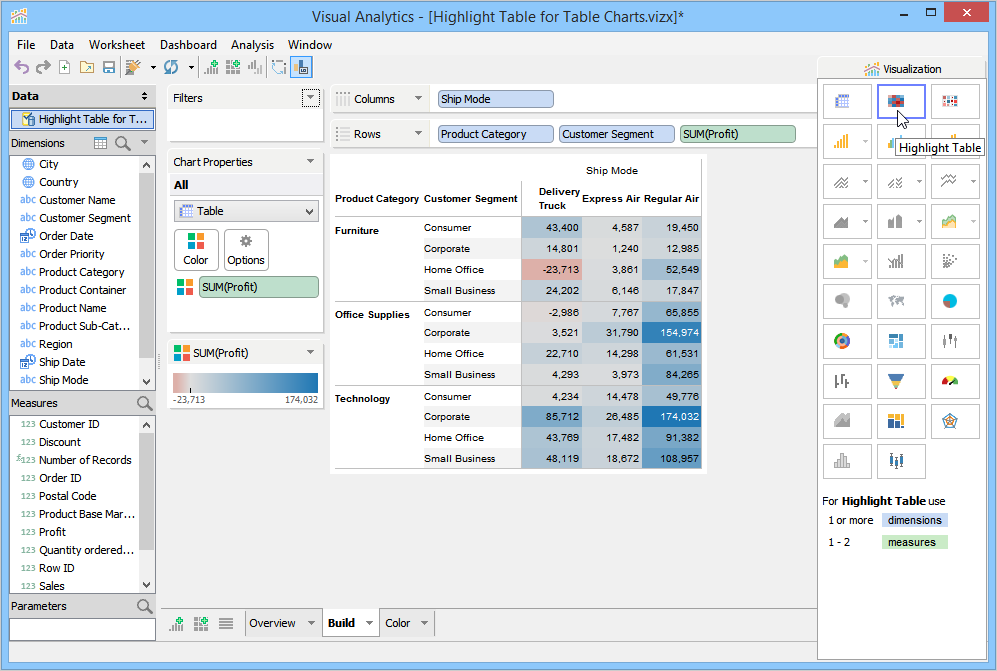This screenshot has width=997, height=671.
Task: Open the Table mark type combo box
Action: pos(246,211)
